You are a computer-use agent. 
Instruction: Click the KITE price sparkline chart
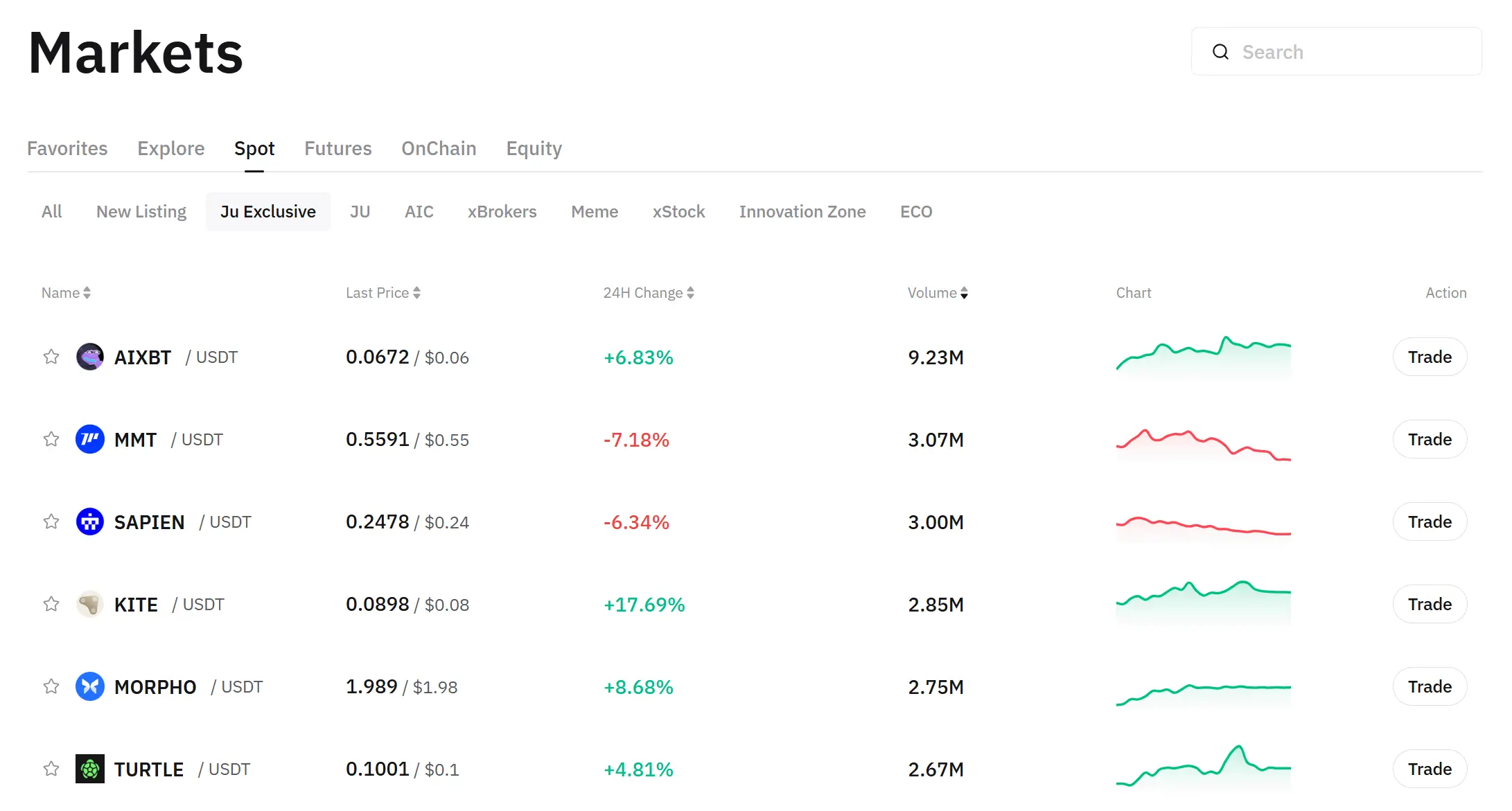pos(1203,600)
